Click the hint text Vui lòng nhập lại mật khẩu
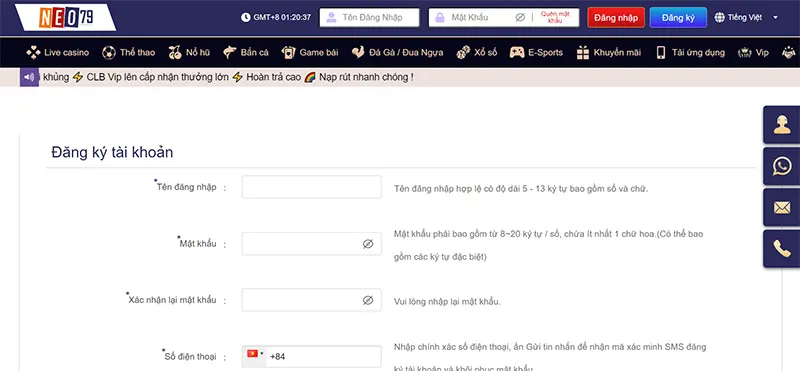This screenshot has height=371, width=800. tap(447, 302)
